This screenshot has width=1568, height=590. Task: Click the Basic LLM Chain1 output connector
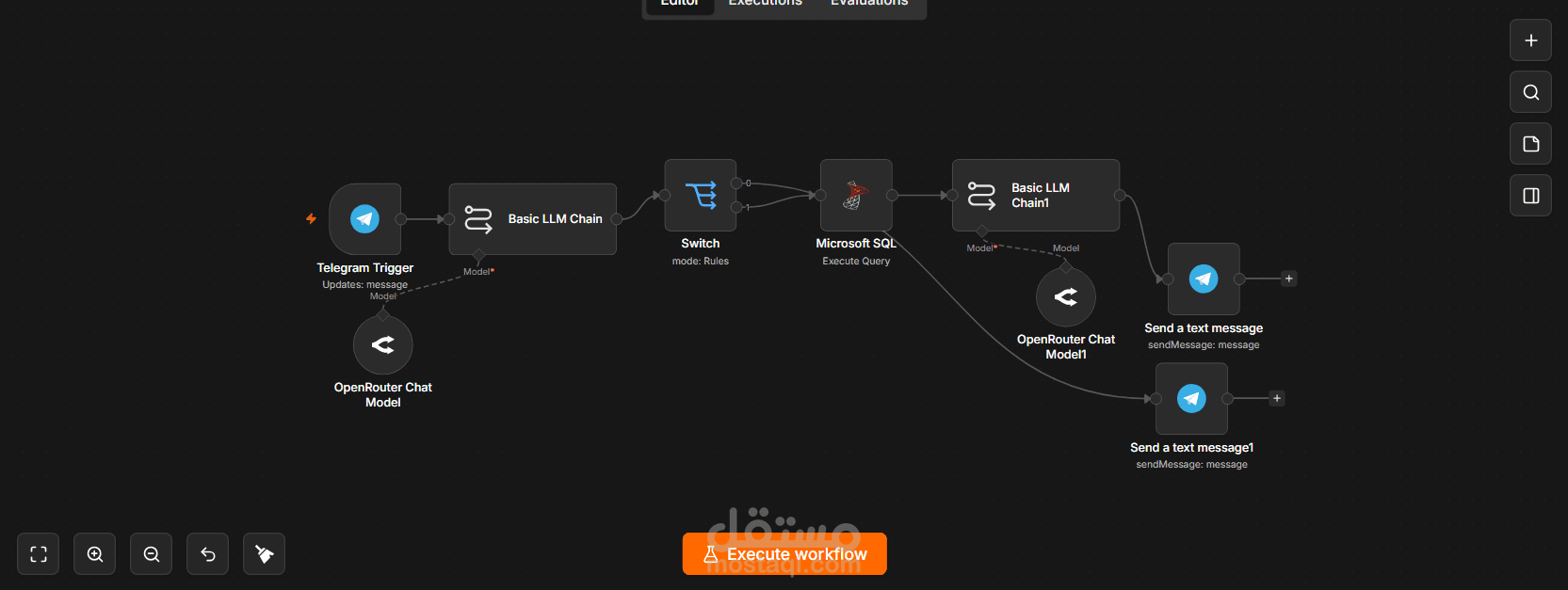coord(1120,195)
